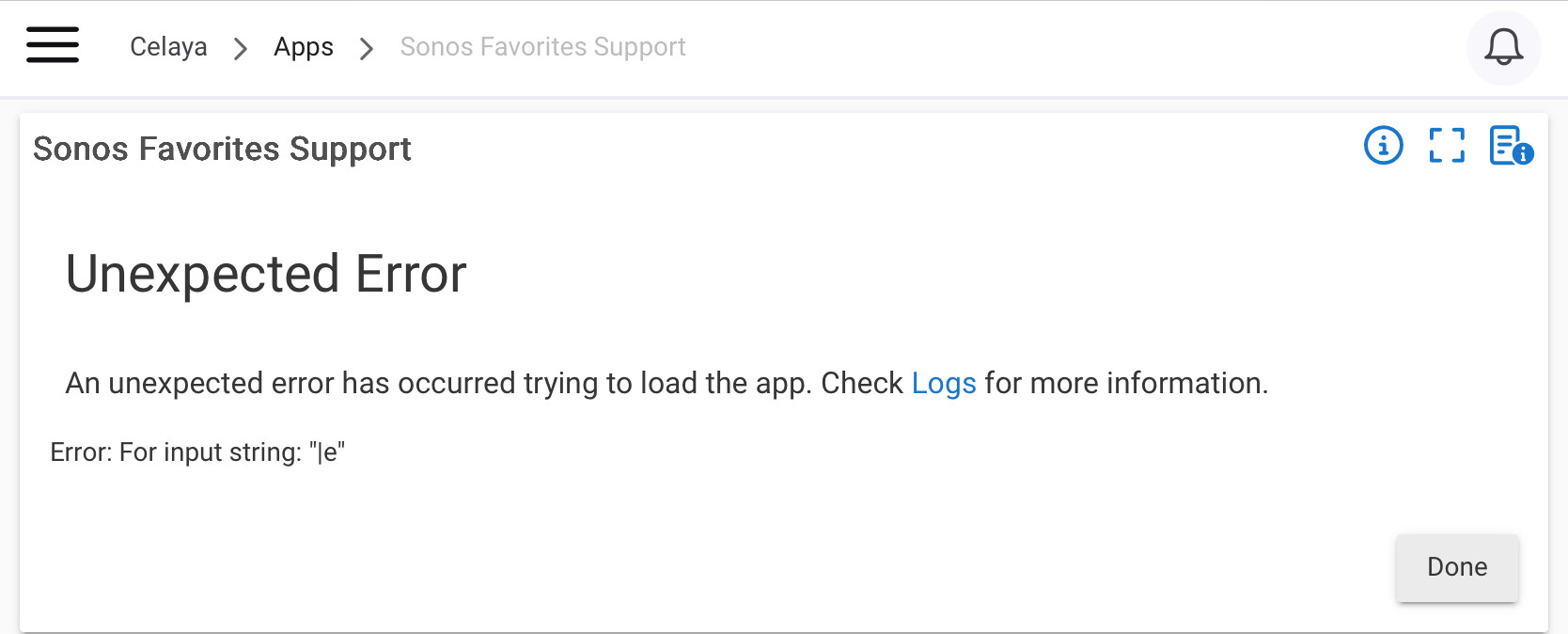Toggle fullscreen view with brackets icon

[1447, 146]
